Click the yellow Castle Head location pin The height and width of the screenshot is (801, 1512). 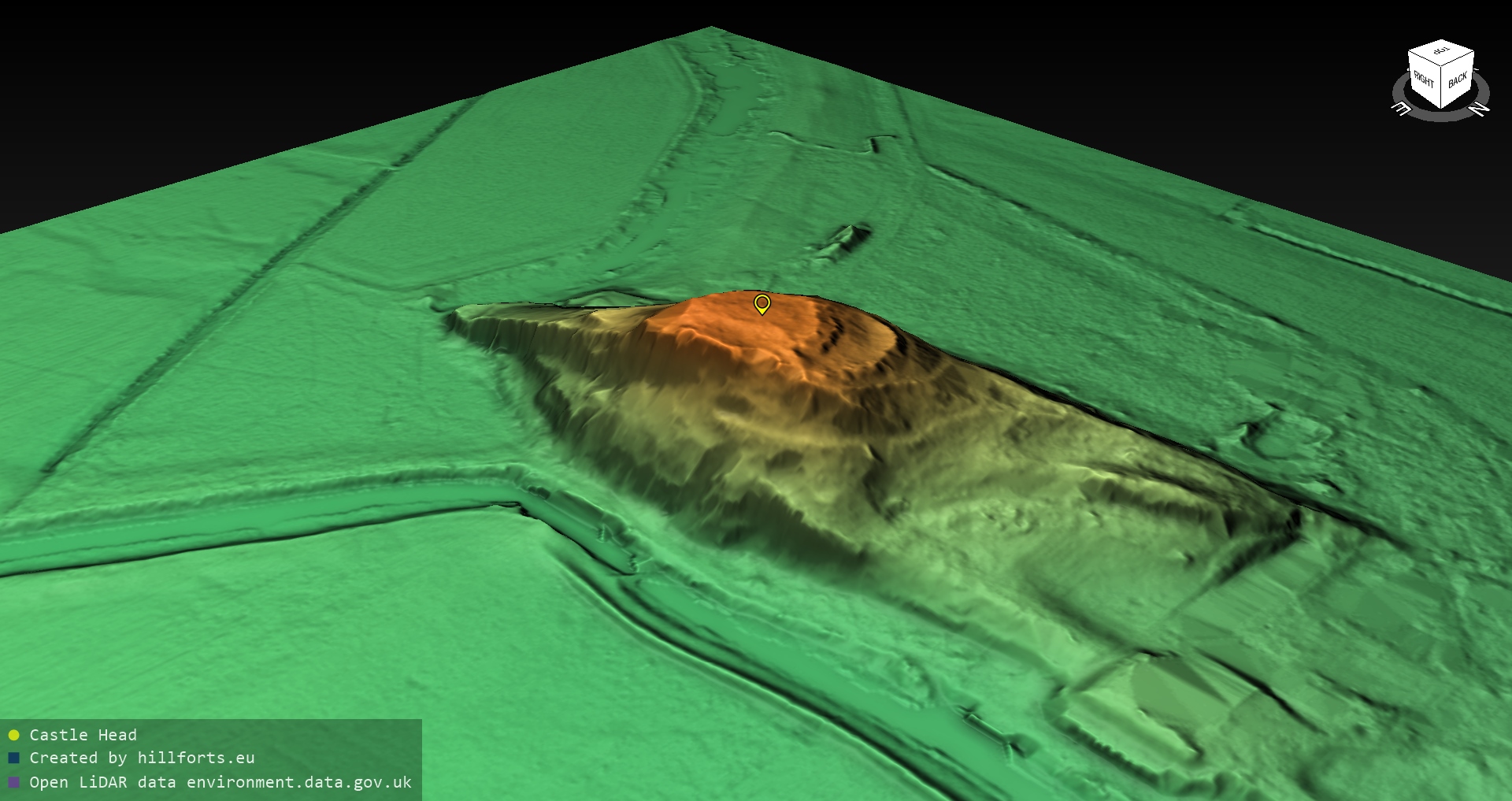click(x=762, y=303)
